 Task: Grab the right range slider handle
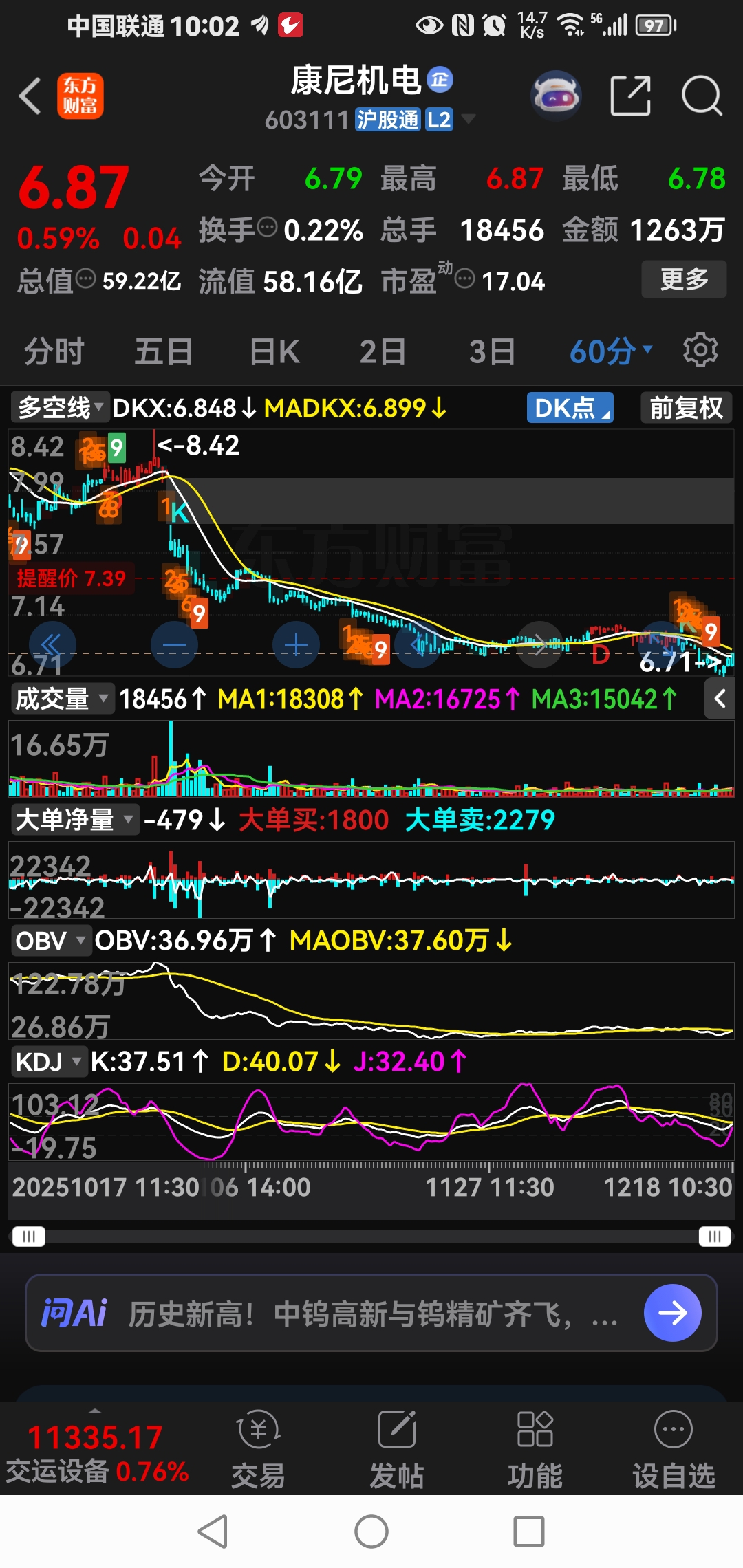click(x=715, y=1236)
